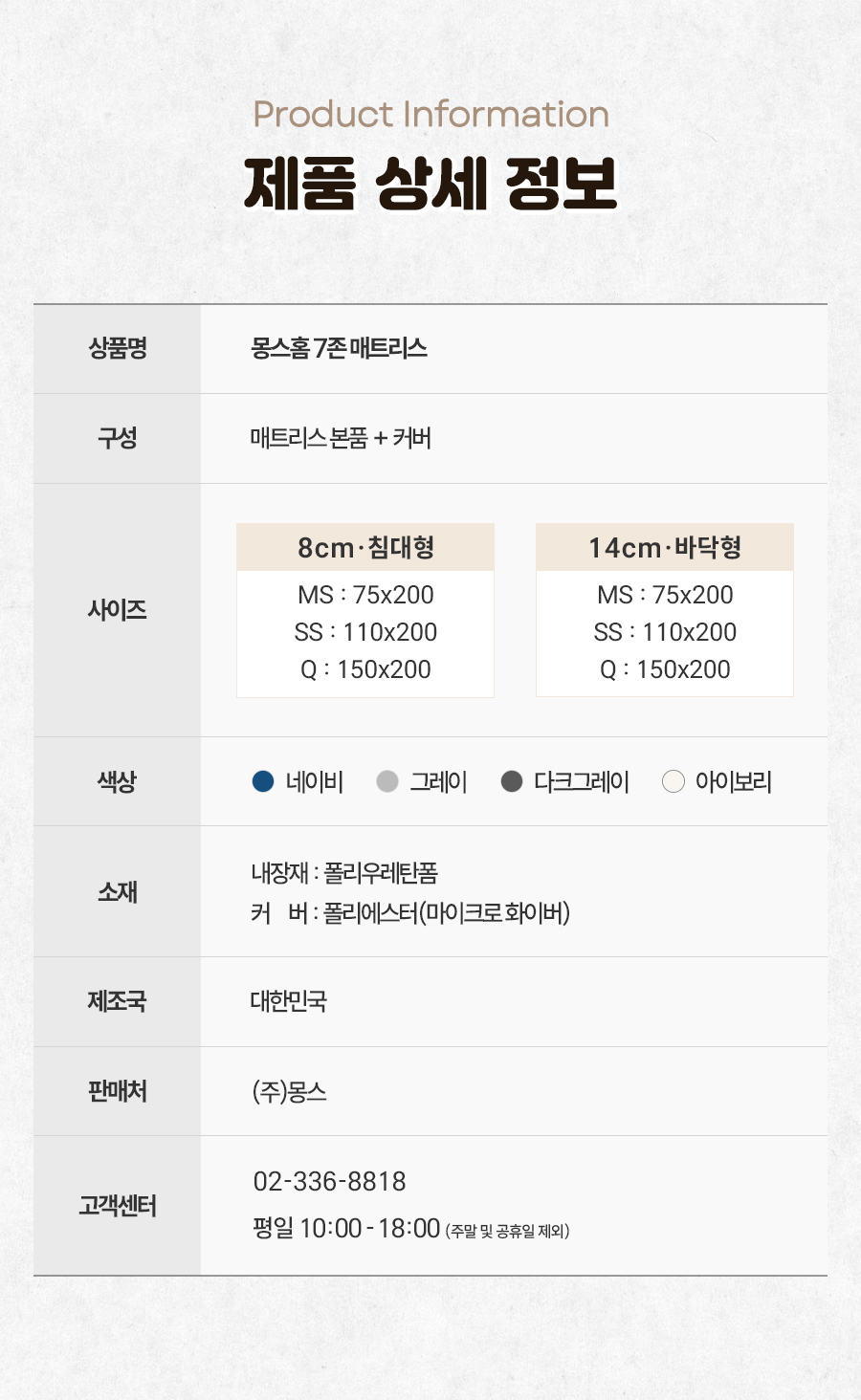Pick the ivory color circle
The width and height of the screenshot is (861, 1400).
tap(673, 781)
